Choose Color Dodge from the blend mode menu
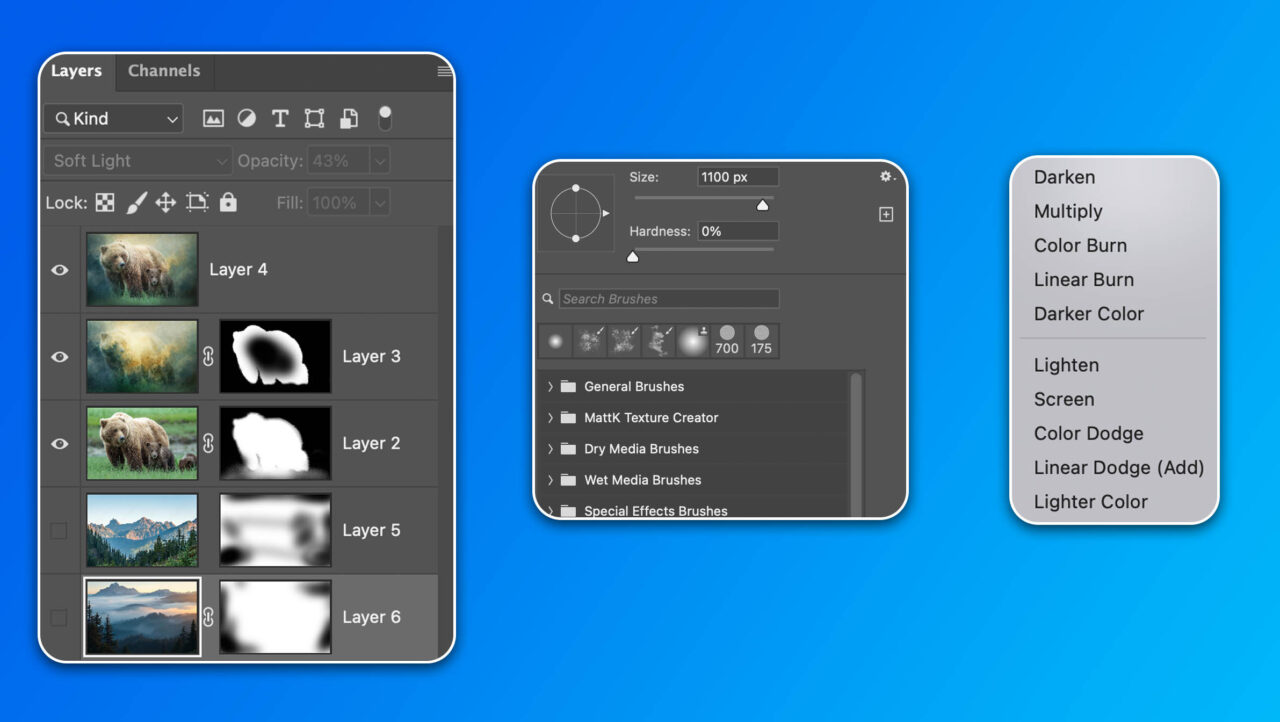Image resolution: width=1280 pixels, height=722 pixels. [x=1089, y=433]
